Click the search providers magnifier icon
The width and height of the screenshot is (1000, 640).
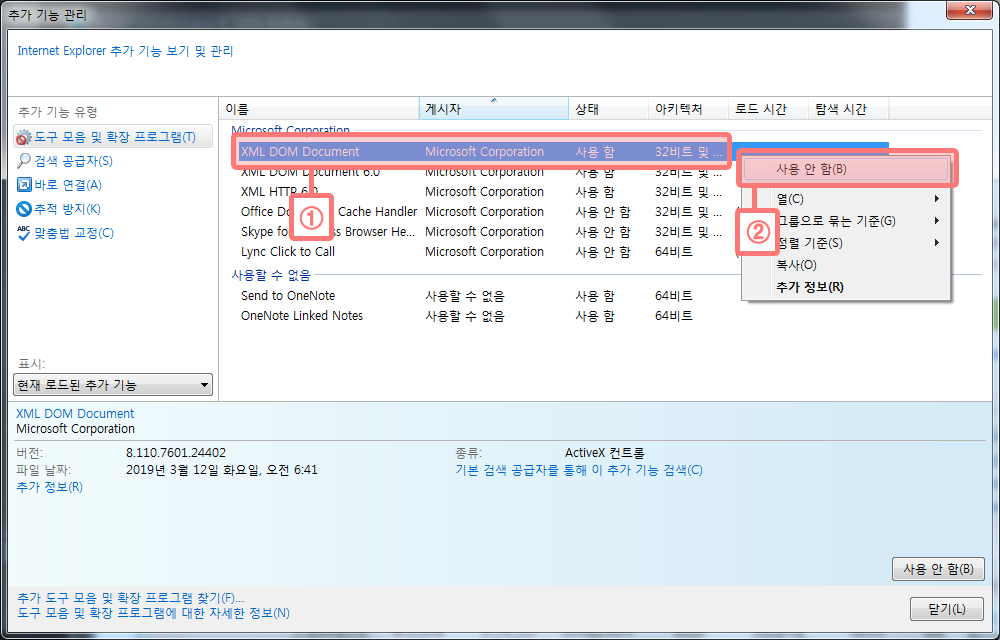pyautogui.click(x=24, y=161)
